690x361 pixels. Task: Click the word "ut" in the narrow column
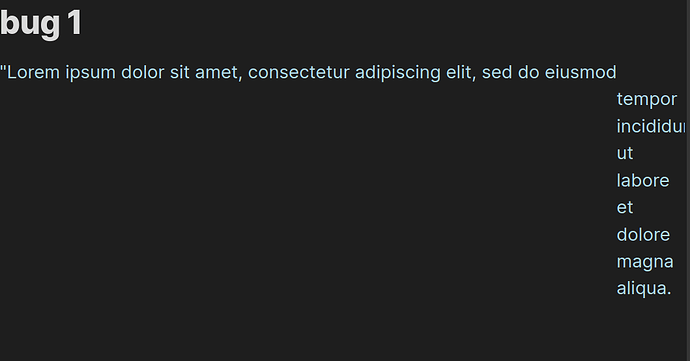[625, 154]
